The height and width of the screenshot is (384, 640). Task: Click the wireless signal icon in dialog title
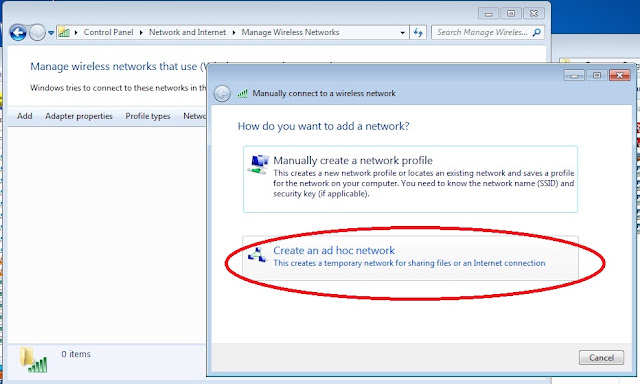tap(242, 93)
